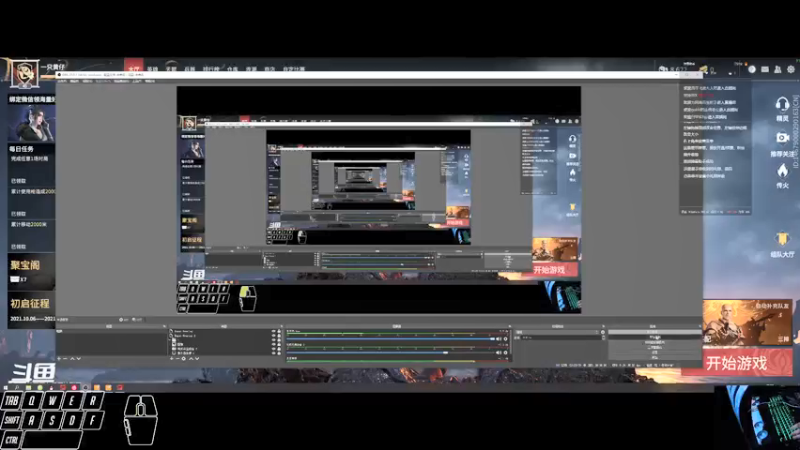The width and height of the screenshot is (800, 450).
Task: Switch to the 大厅 lobby tab
Action: click(134, 67)
